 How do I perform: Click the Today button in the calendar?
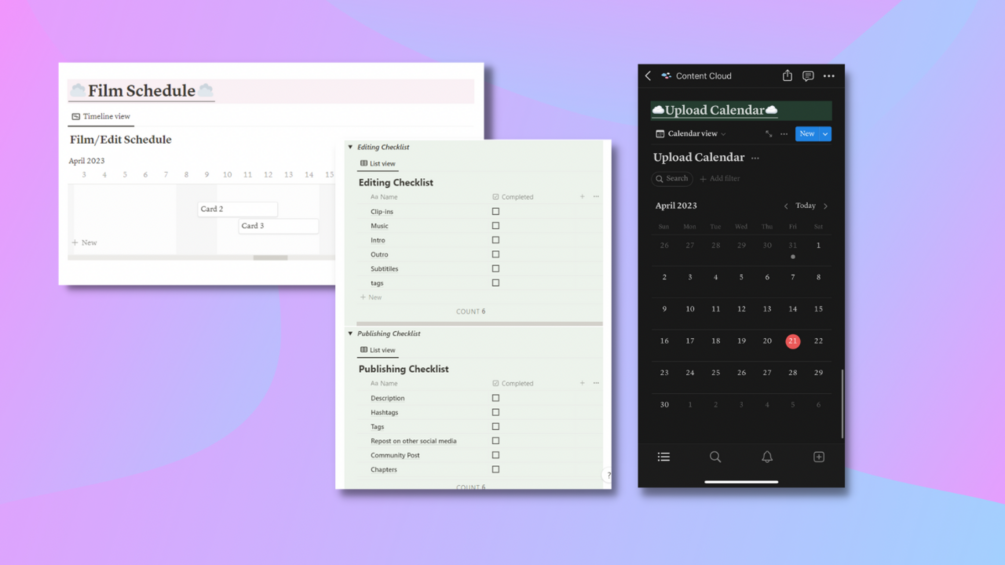806,206
